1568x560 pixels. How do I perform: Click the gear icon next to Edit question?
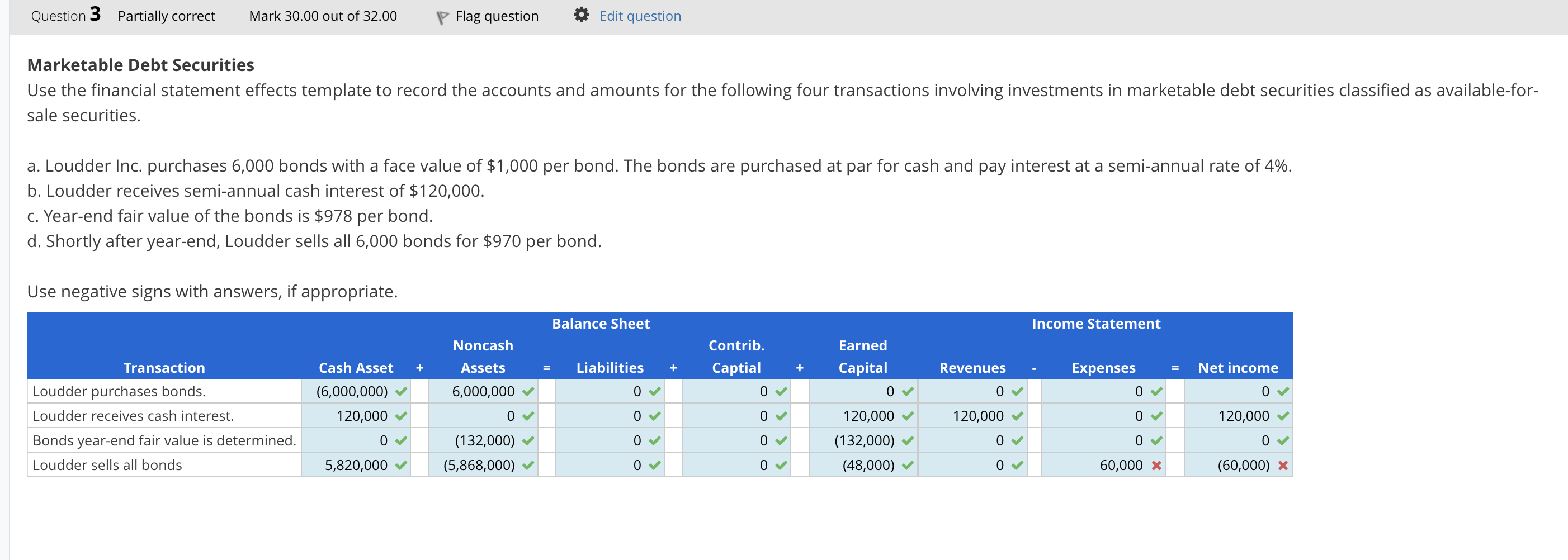(x=582, y=15)
